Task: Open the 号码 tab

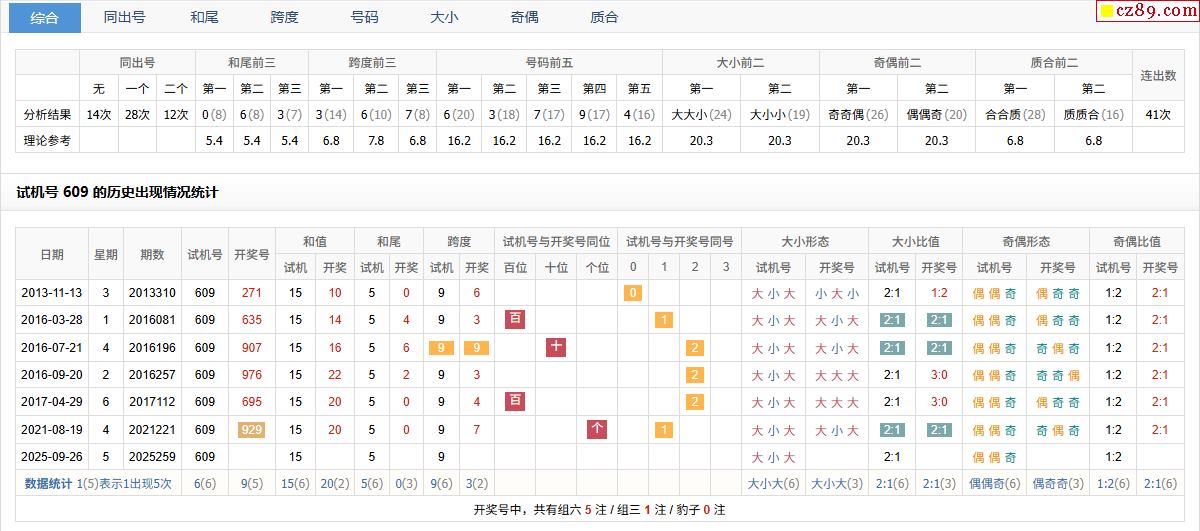Action: tap(364, 17)
